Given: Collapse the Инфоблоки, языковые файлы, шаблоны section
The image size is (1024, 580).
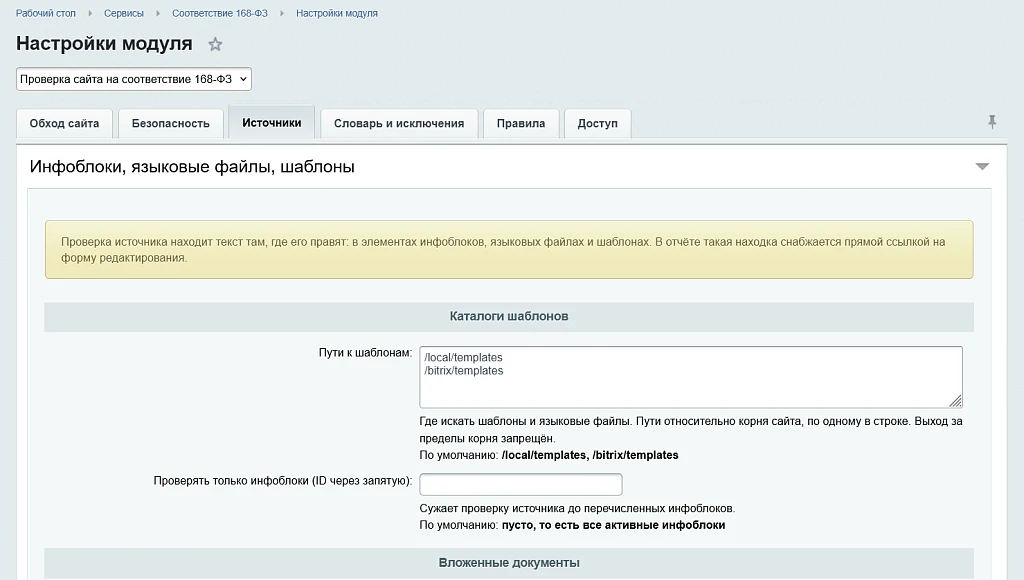Looking at the screenshot, I should (x=982, y=167).
